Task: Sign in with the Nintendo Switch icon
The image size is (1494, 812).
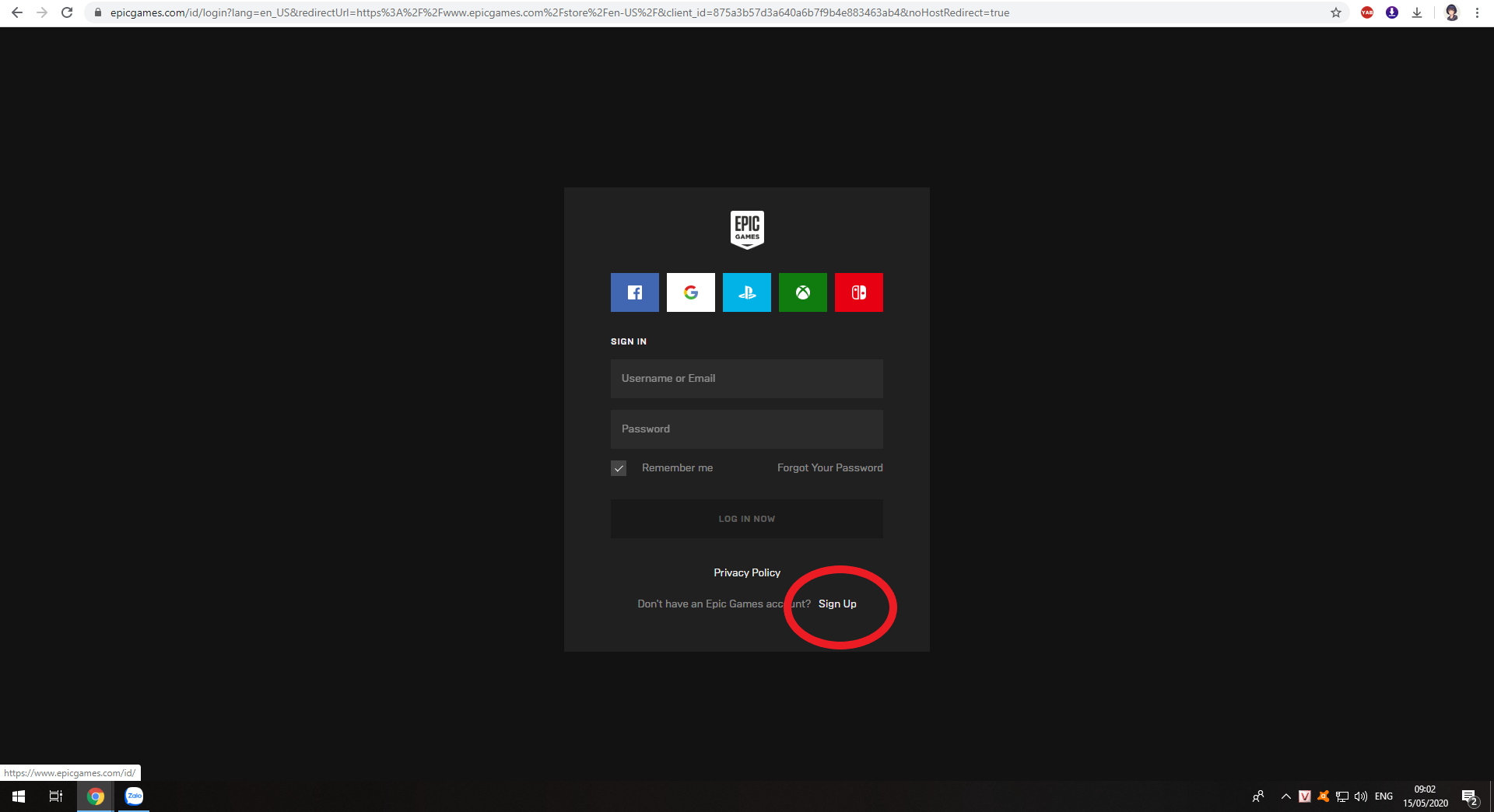Action: [x=858, y=292]
